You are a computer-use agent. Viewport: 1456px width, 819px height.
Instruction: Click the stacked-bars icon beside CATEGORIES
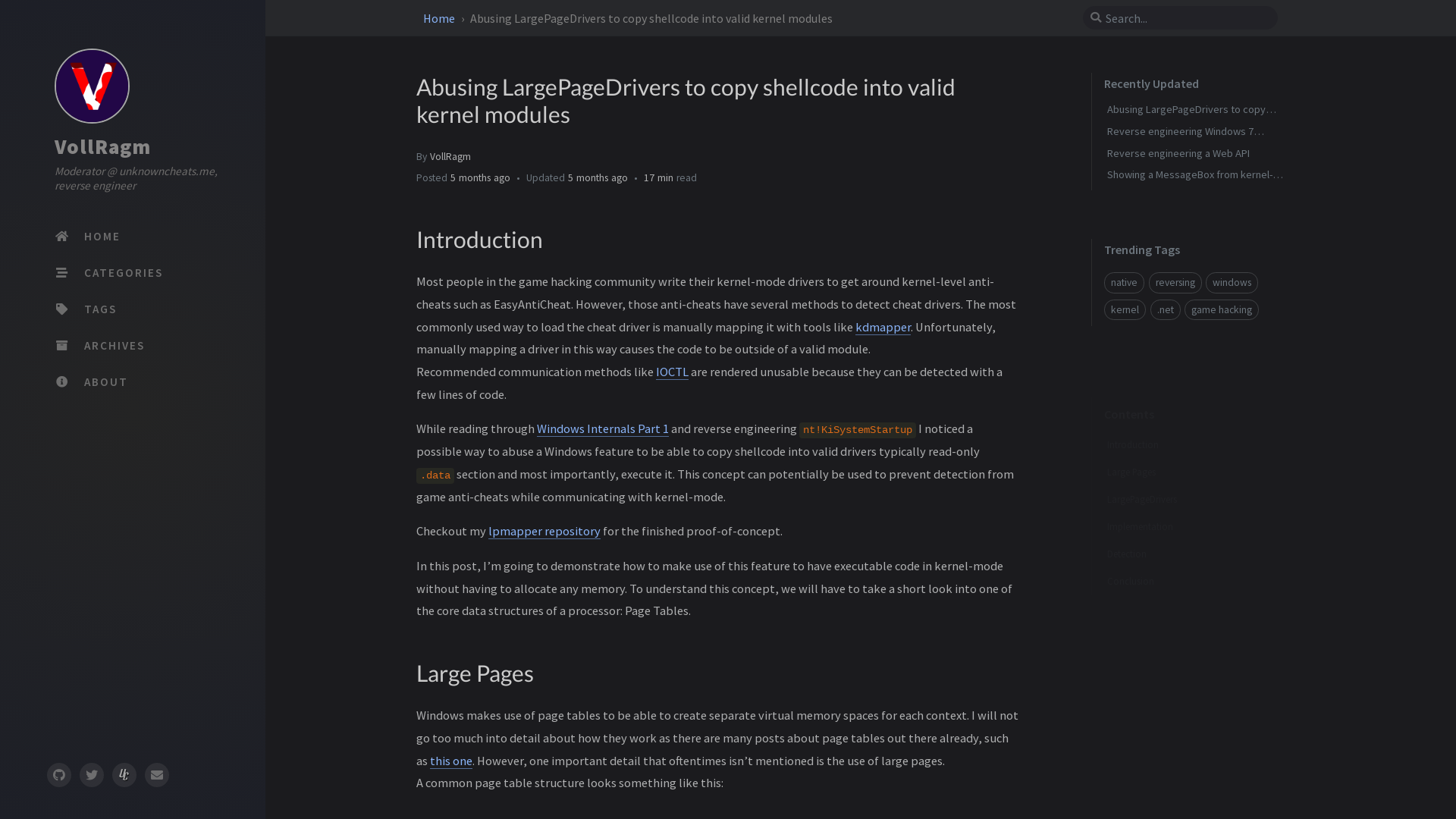pyautogui.click(x=62, y=273)
